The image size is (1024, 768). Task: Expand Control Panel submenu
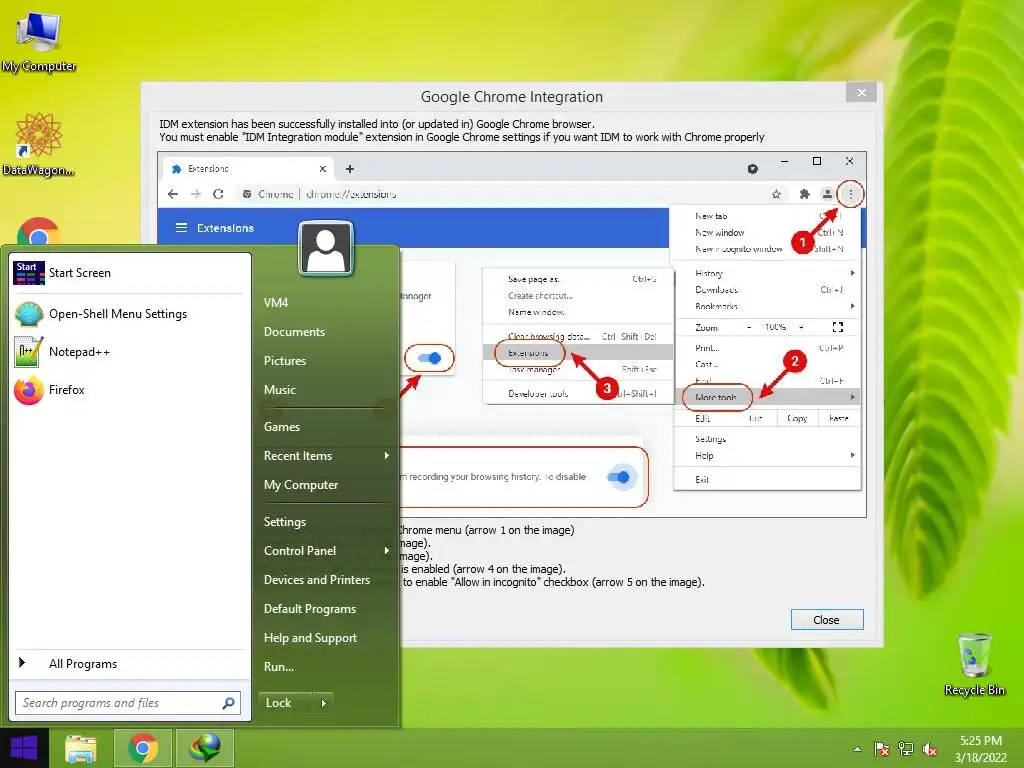click(327, 551)
